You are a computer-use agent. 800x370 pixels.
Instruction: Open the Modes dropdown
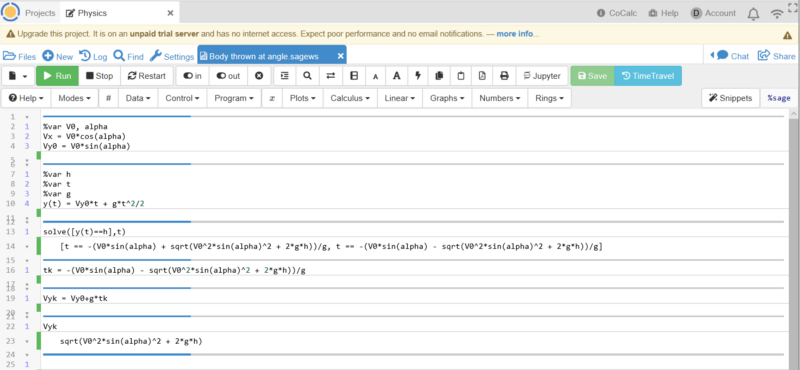coord(74,98)
